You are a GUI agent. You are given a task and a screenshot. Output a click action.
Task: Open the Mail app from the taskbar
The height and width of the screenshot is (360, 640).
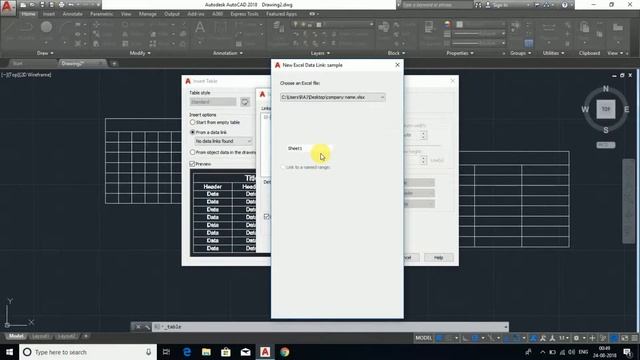[246, 352]
